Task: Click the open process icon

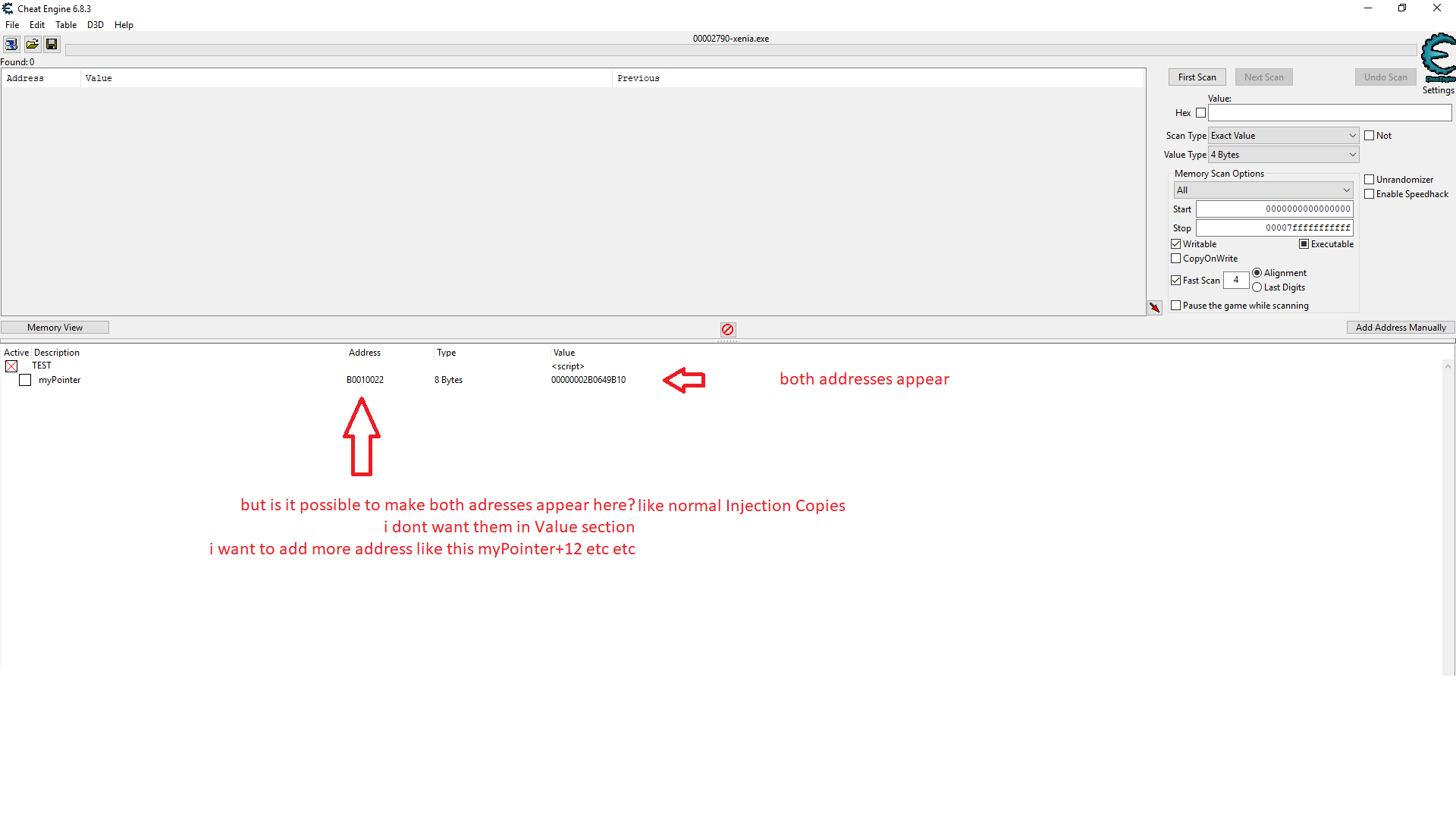Action: click(x=11, y=45)
